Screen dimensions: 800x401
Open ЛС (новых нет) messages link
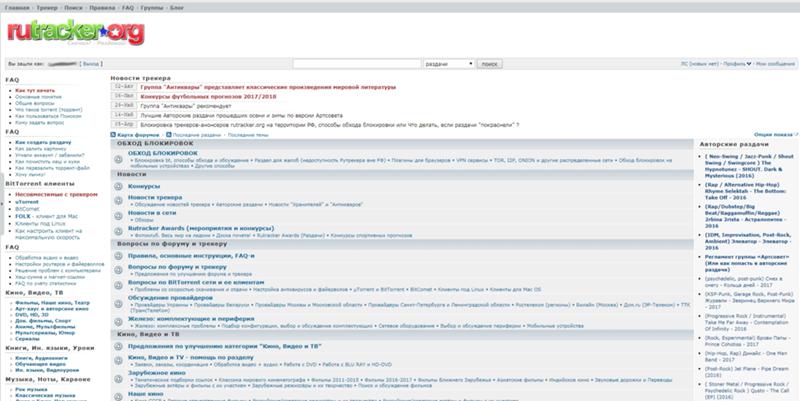point(699,64)
